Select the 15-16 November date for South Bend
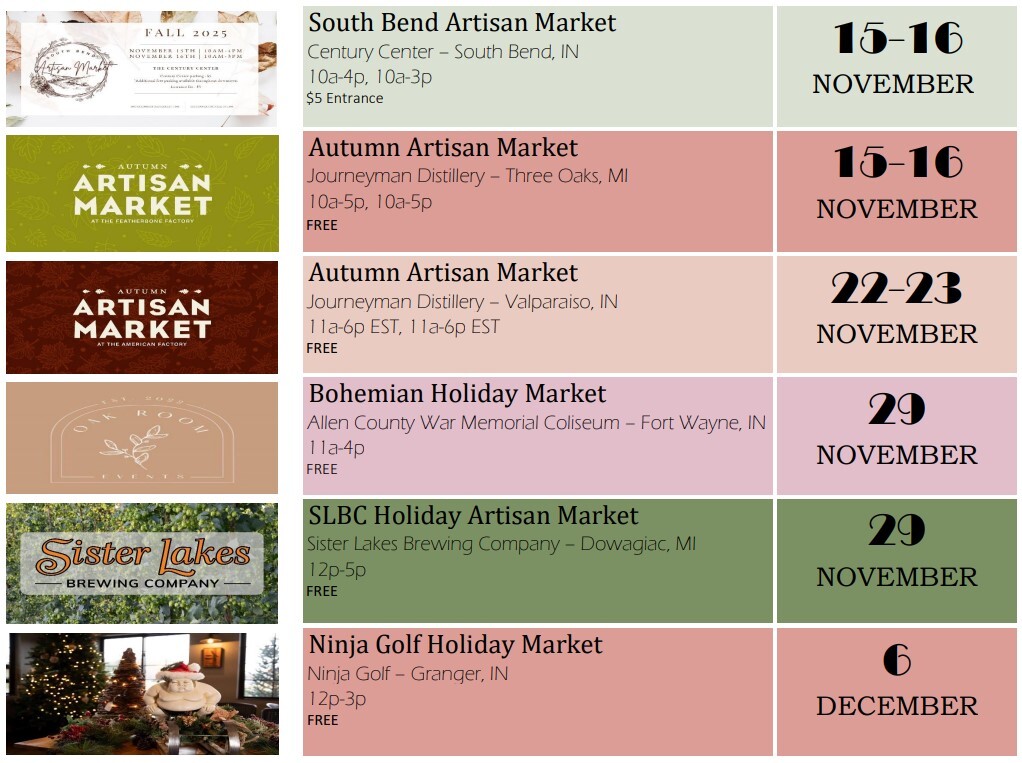The height and width of the screenshot is (763, 1022). (x=896, y=58)
